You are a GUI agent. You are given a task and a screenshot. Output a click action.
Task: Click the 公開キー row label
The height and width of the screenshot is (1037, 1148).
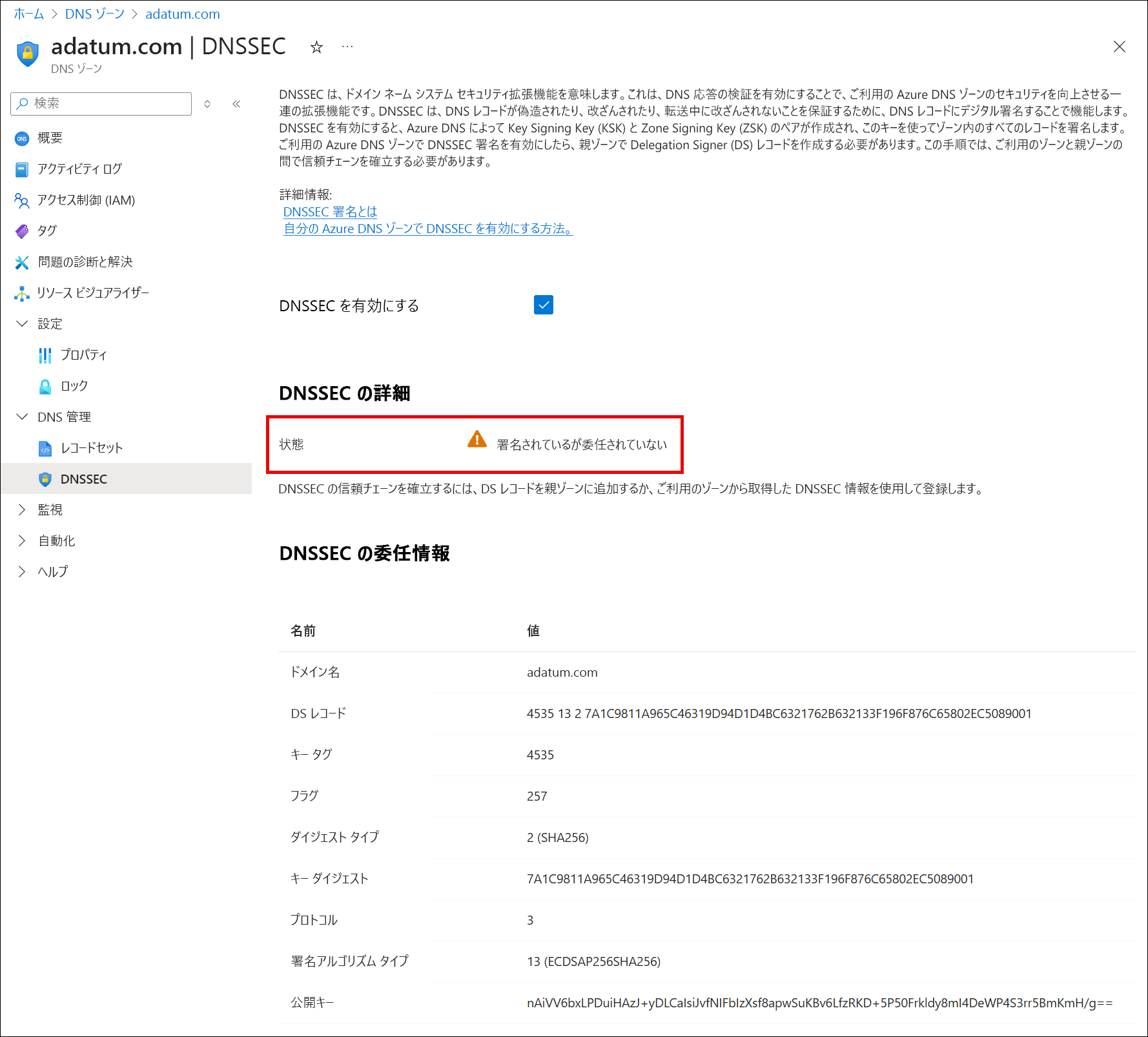tap(312, 1003)
